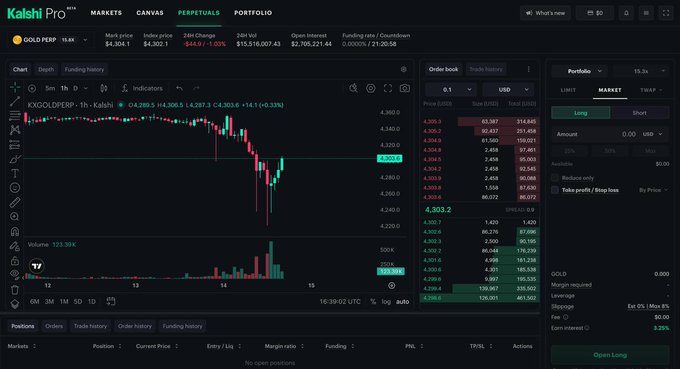680x369 pixels.
Task: Reset the chart scale target icon
Action: [x=392, y=285]
